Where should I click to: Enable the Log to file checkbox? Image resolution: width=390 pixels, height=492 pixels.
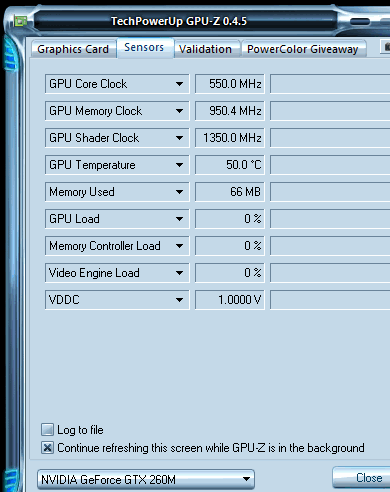click(x=47, y=430)
